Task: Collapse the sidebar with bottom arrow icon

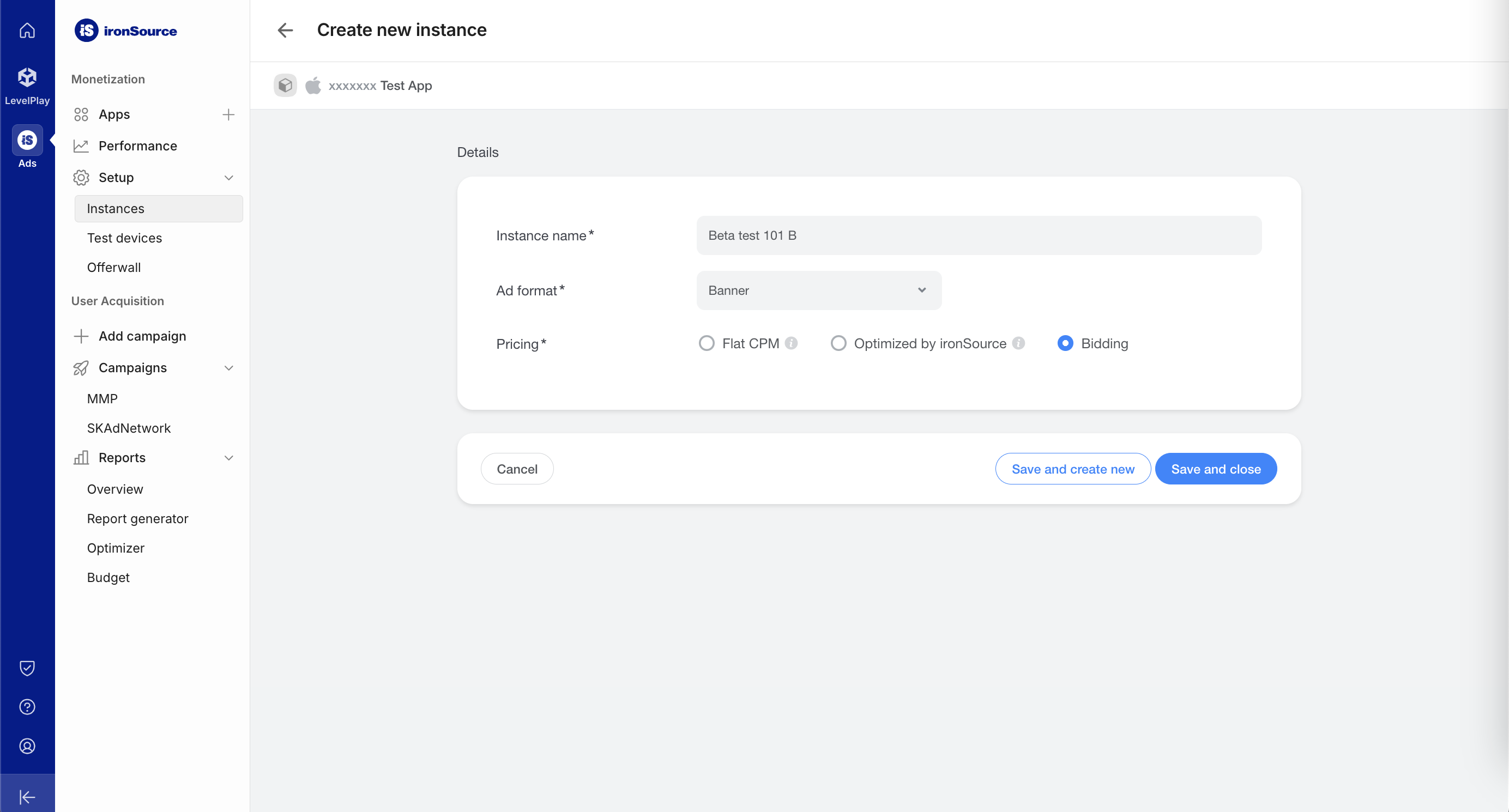Action: (x=27, y=797)
